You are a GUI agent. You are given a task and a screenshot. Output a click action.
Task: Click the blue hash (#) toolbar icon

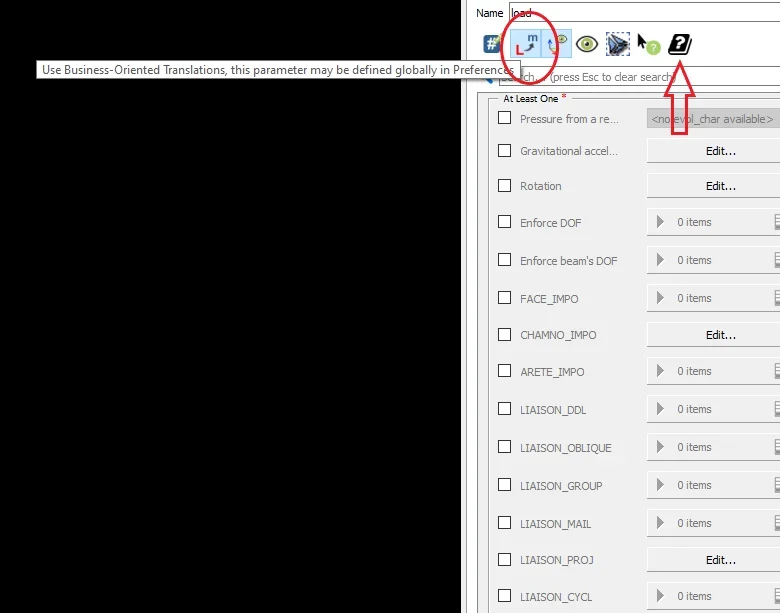point(492,44)
